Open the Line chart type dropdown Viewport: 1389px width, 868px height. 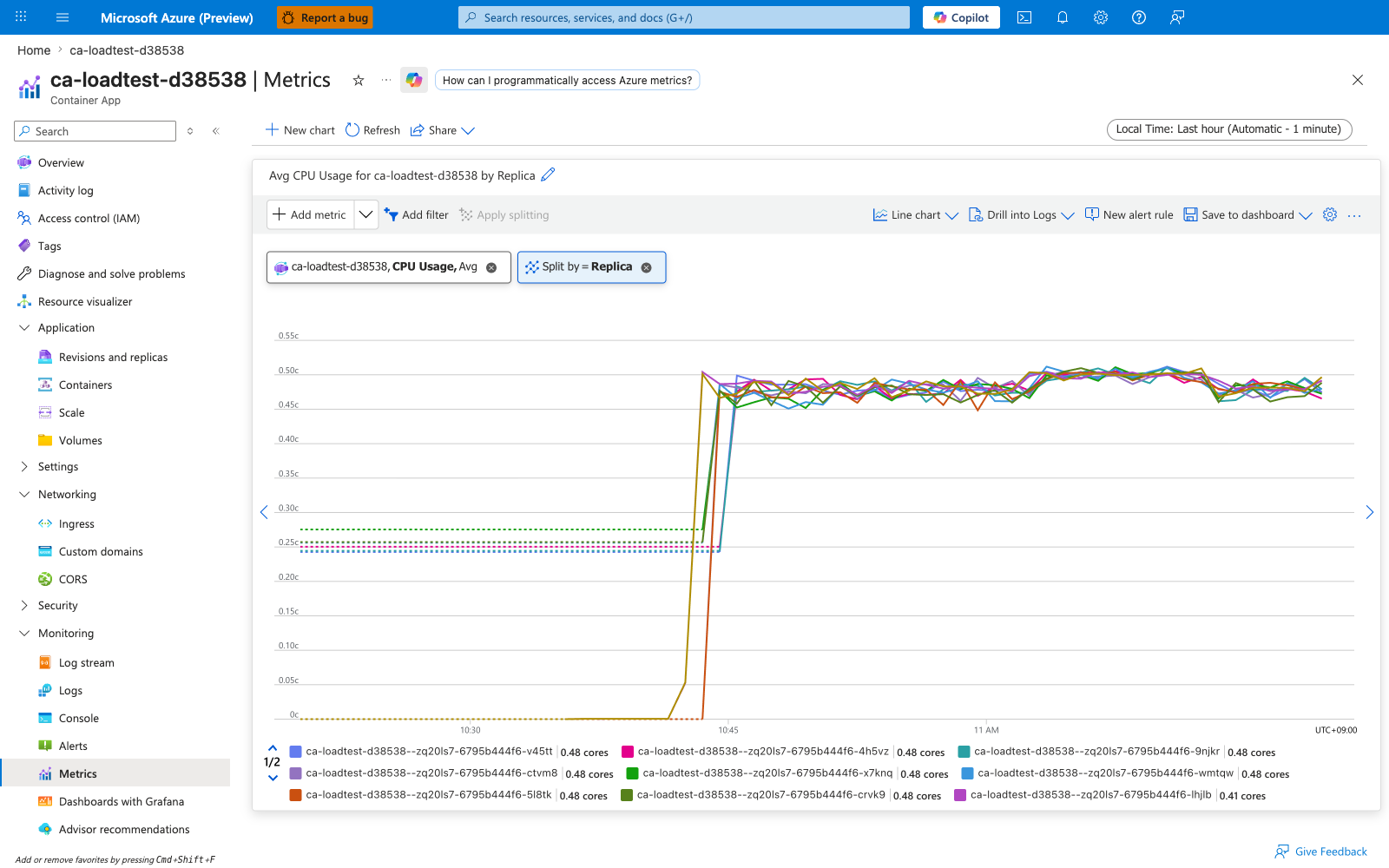(916, 214)
